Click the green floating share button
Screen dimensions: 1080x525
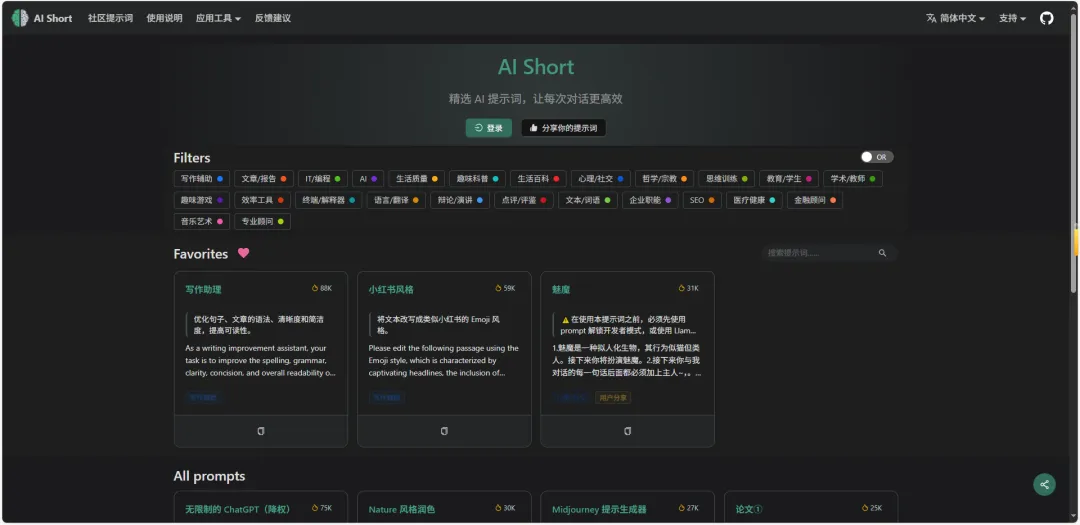point(1044,484)
